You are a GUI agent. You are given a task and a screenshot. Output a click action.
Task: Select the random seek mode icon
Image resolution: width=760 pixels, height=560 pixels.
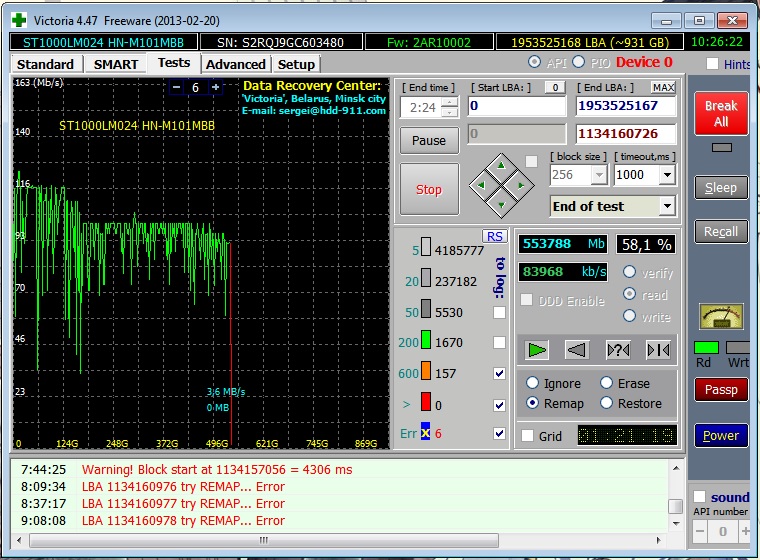click(618, 349)
